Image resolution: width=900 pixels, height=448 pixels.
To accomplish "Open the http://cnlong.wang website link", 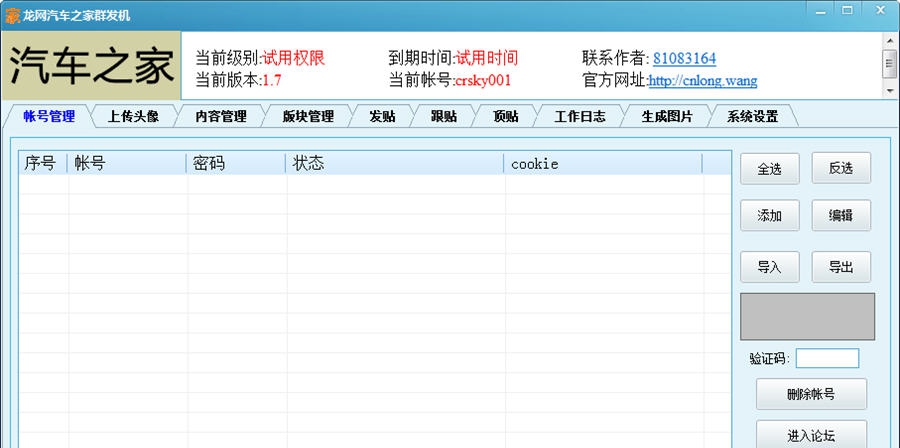I will tap(703, 81).
